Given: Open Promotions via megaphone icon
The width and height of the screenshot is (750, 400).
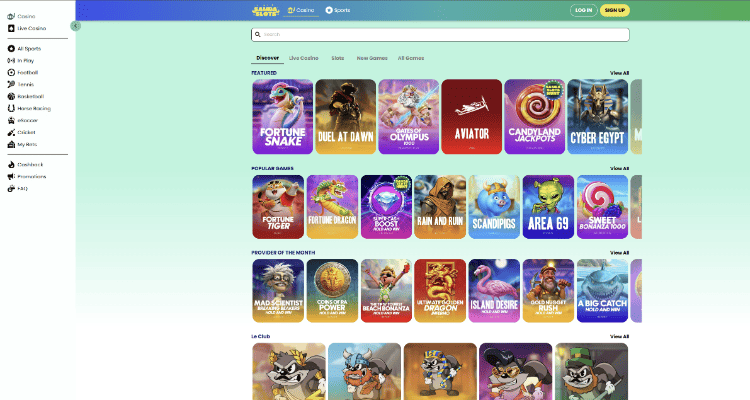Looking at the screenshot, I should (11, 176).
